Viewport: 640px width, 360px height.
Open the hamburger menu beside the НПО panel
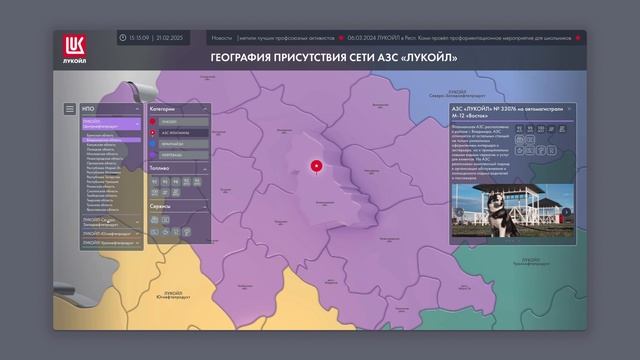click(70, 109)
